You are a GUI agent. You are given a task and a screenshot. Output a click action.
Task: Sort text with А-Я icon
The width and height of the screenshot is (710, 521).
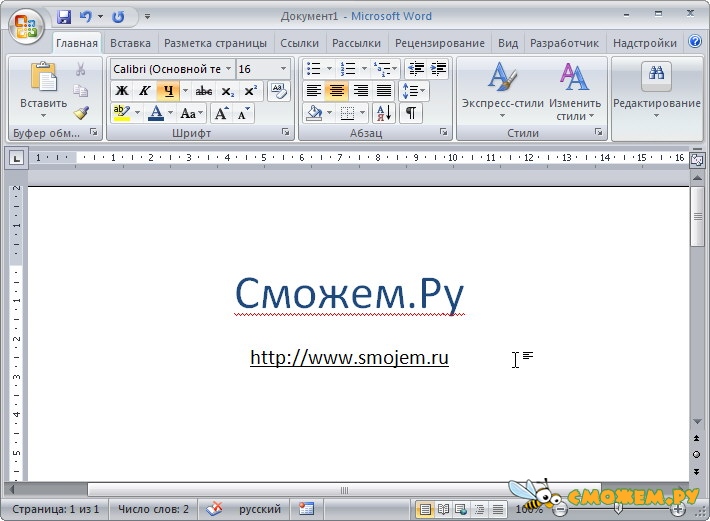tap(384, 113)
